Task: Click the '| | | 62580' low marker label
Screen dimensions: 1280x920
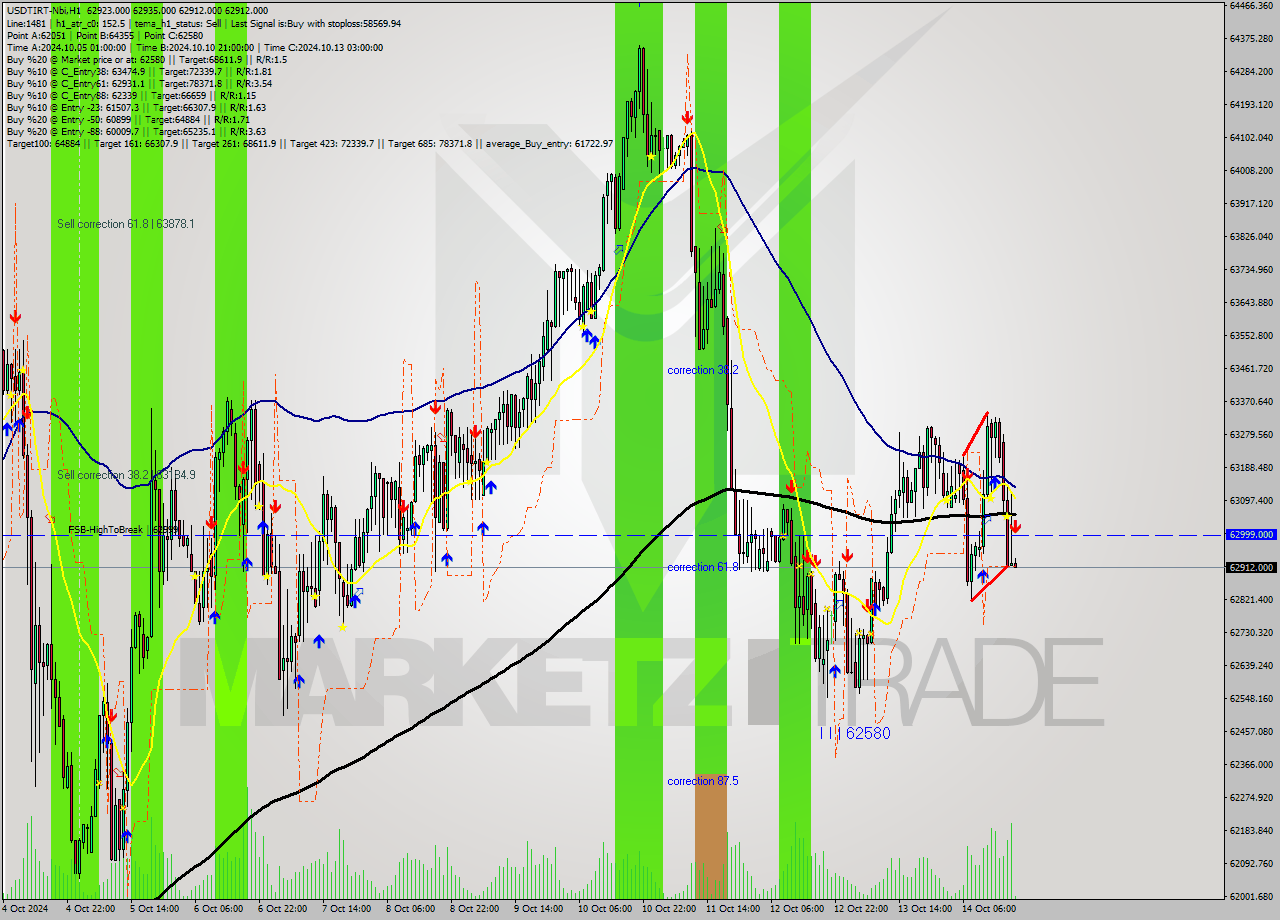Action: (855, 733)
